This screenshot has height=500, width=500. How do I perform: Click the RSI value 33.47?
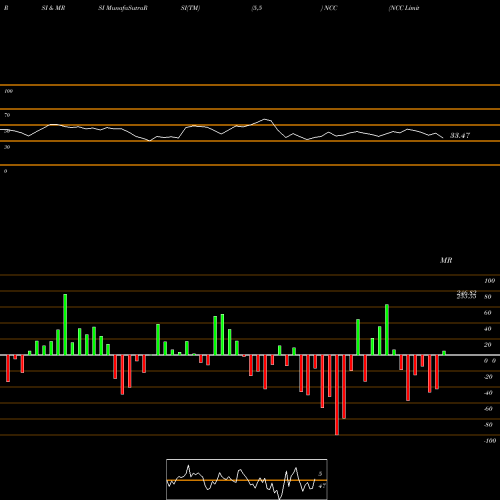(x=460, y=135)
